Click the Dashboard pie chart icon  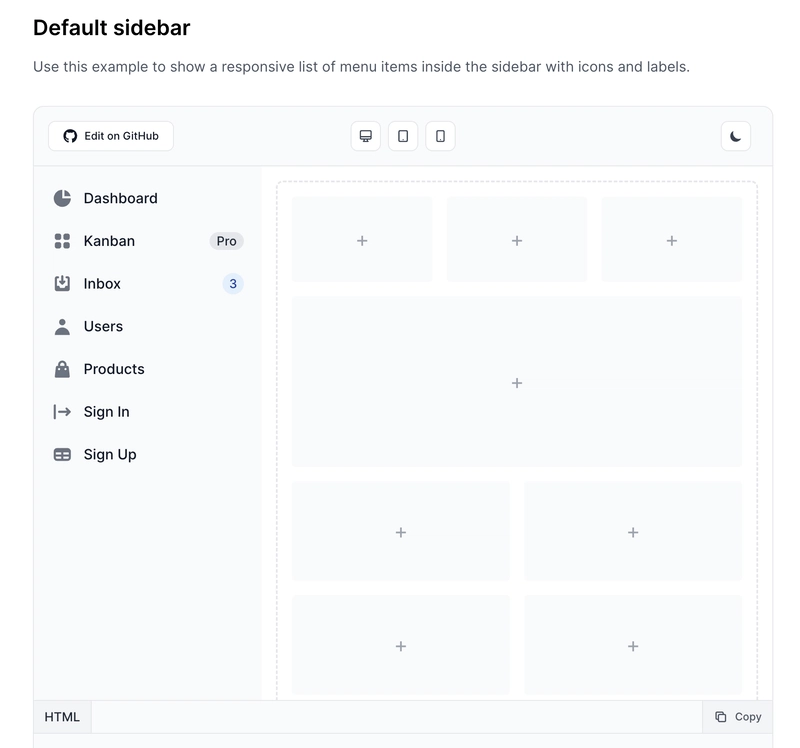pos(62,198)
